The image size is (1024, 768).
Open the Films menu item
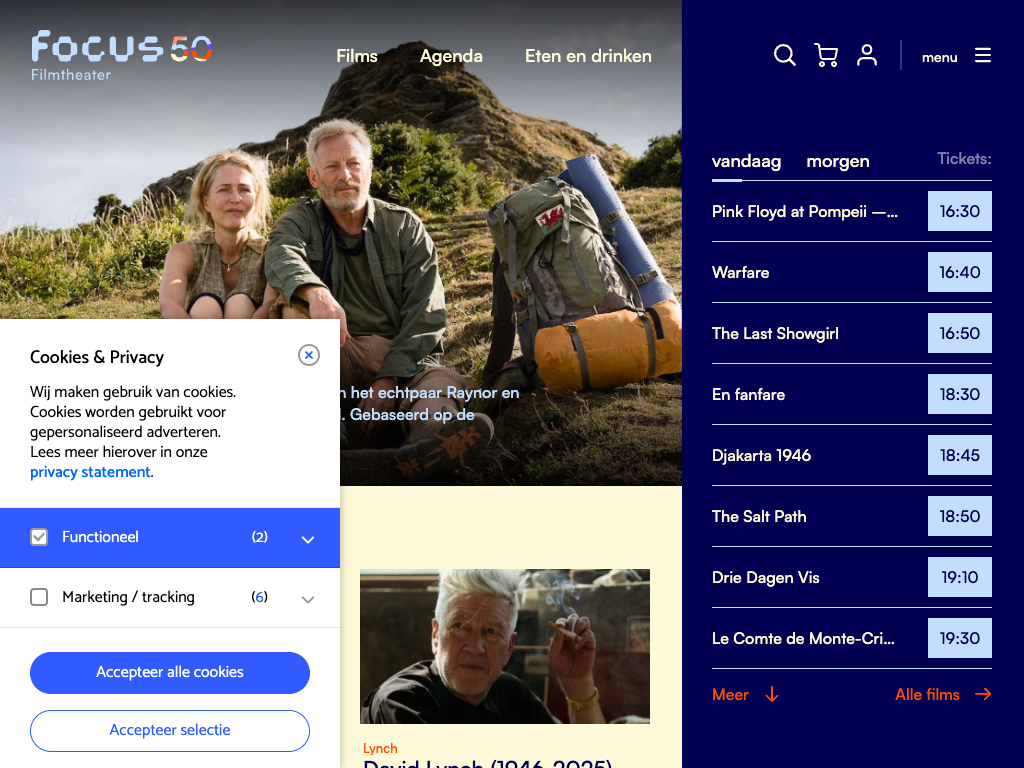point(357,56)
